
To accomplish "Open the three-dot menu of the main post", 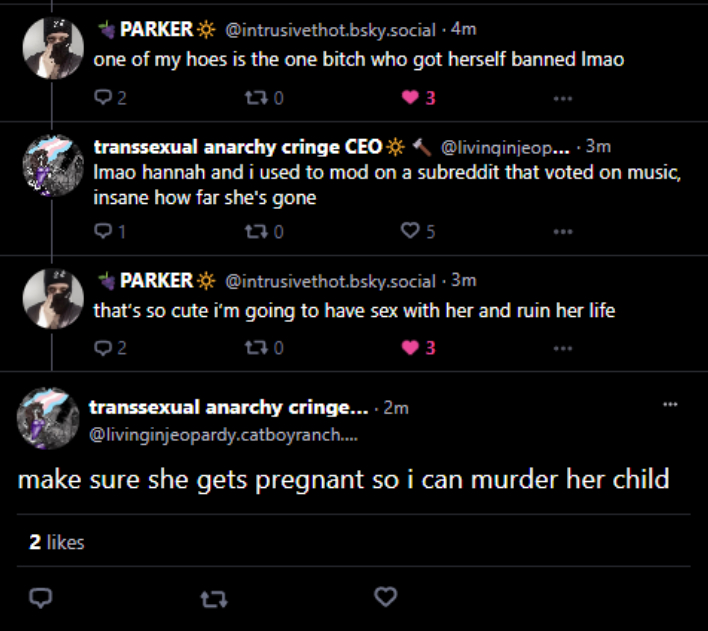I will (670, 404).
